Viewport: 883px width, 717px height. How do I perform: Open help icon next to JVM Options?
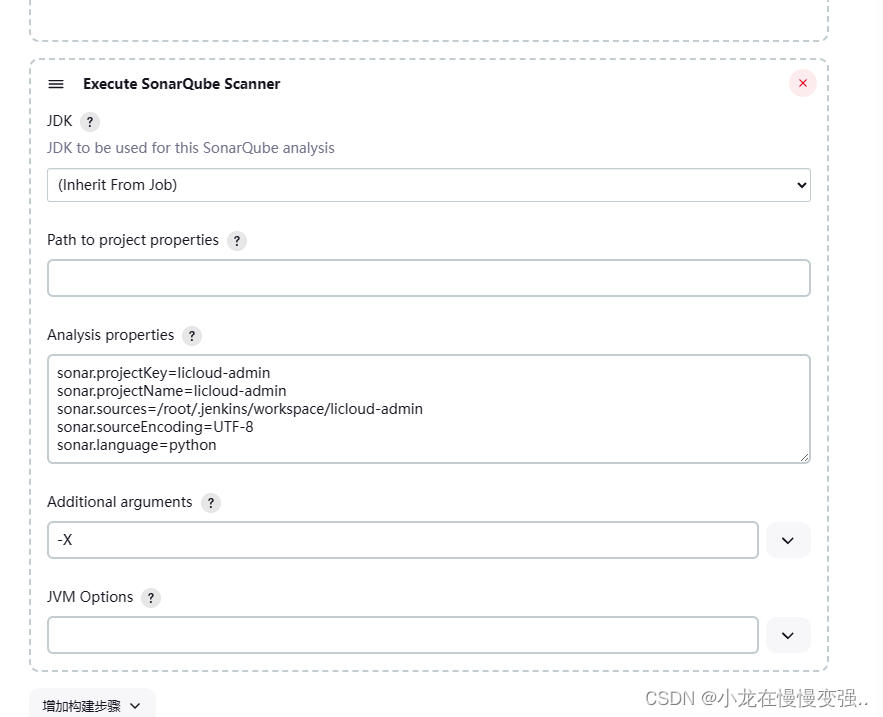point(150,598)
